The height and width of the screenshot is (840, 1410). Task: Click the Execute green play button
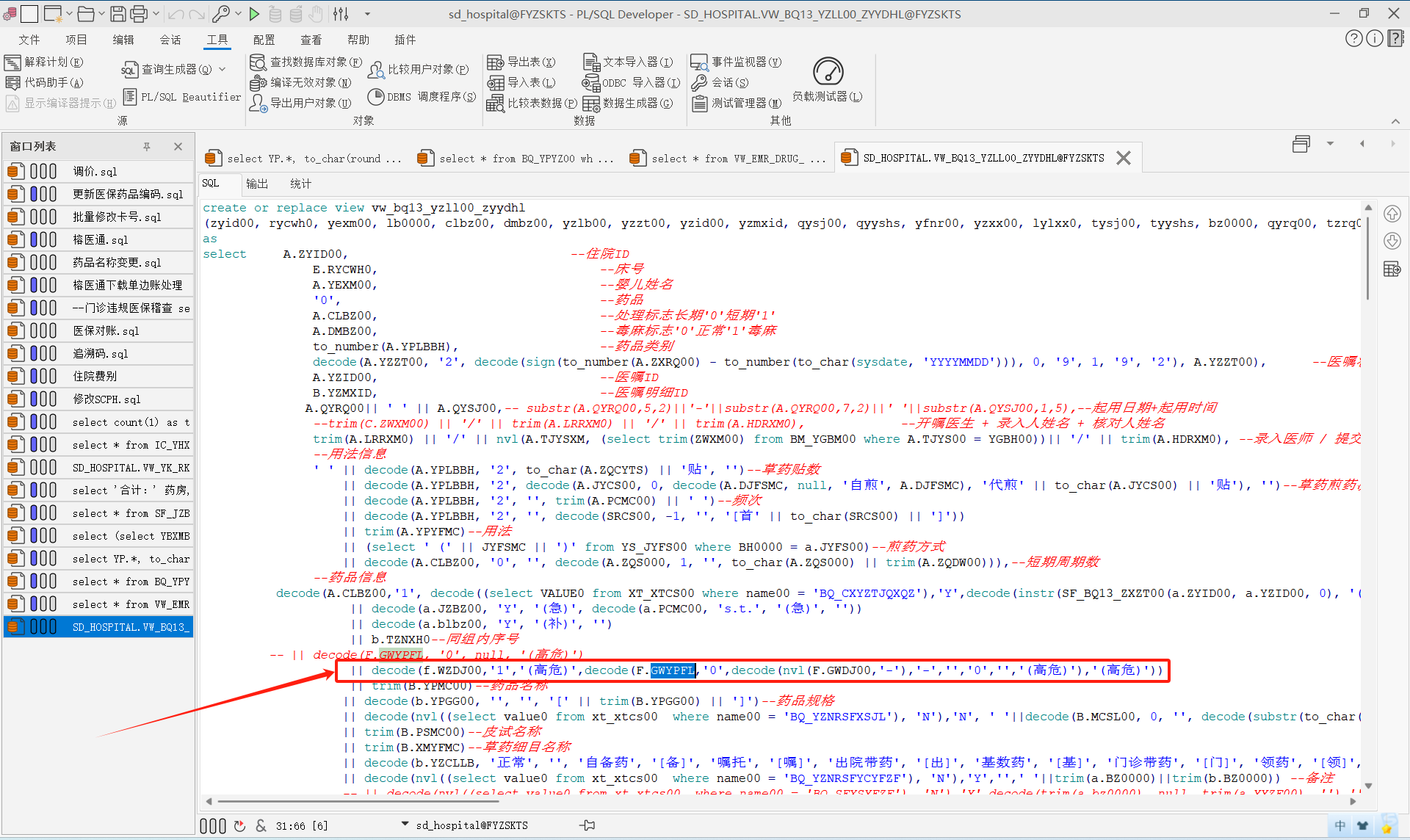point(254,13)
